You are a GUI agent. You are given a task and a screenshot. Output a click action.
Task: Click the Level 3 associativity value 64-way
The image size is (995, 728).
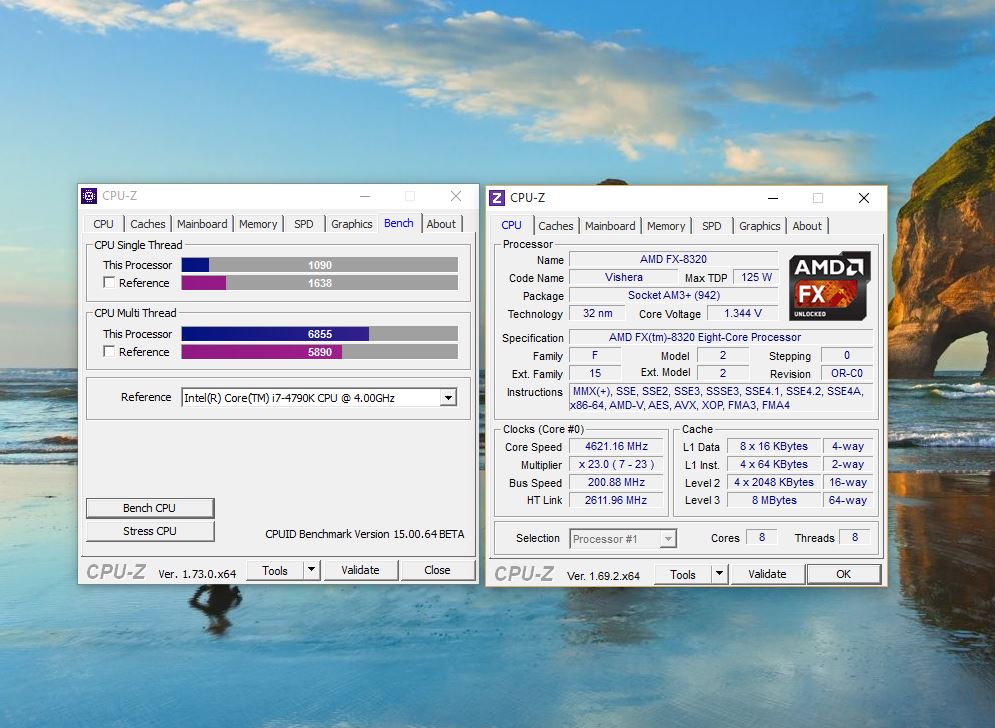pos(848,500)
